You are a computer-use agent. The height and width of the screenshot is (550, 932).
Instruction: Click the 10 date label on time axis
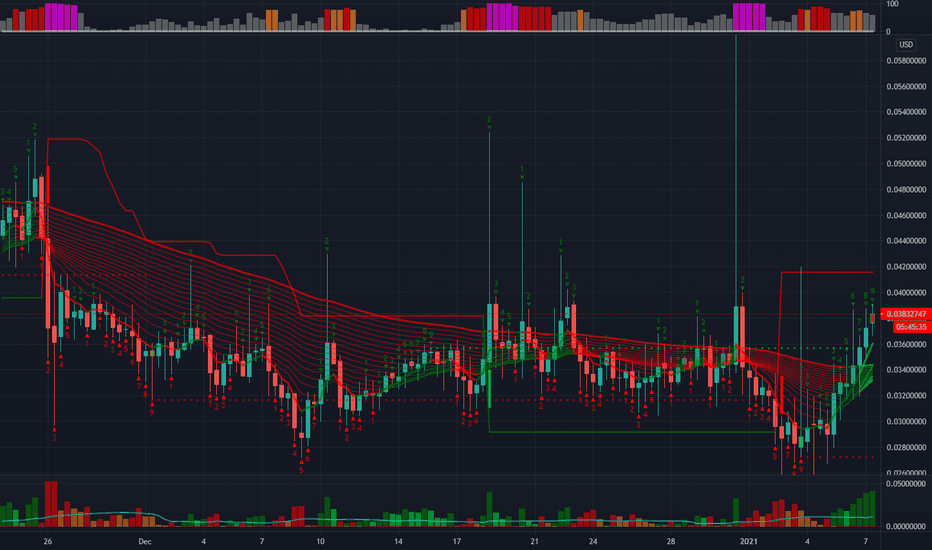[320, 541]
